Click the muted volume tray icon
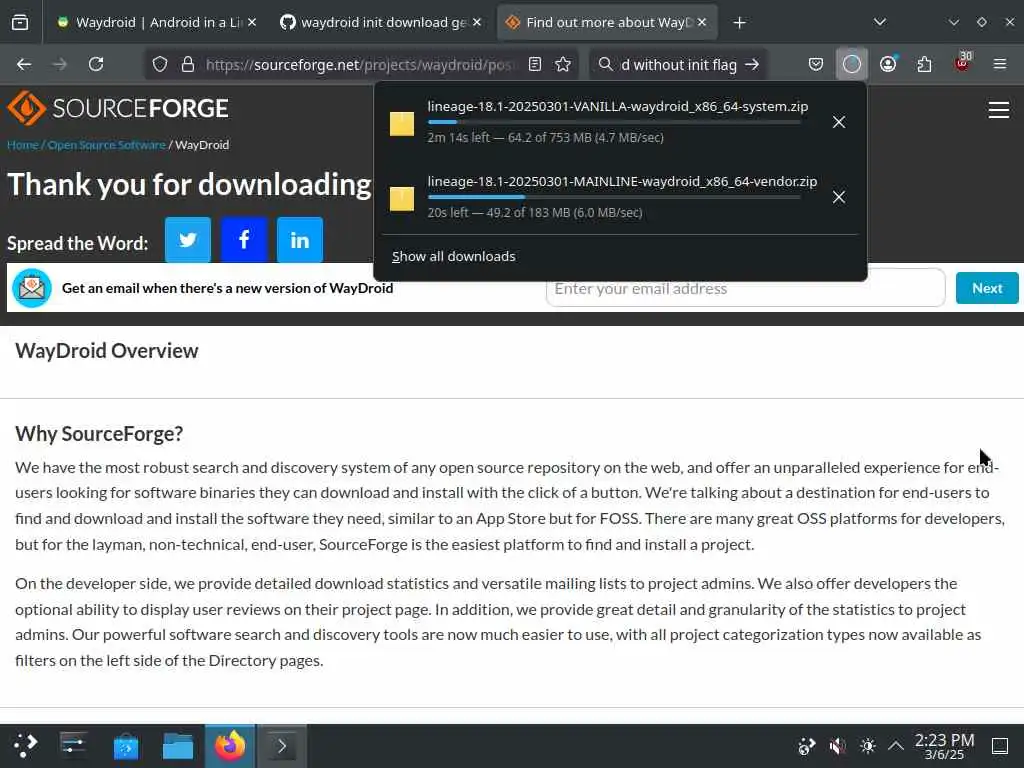Image resolution: width=1024 pixels, height=768 pixels. (x=837, y=746)
